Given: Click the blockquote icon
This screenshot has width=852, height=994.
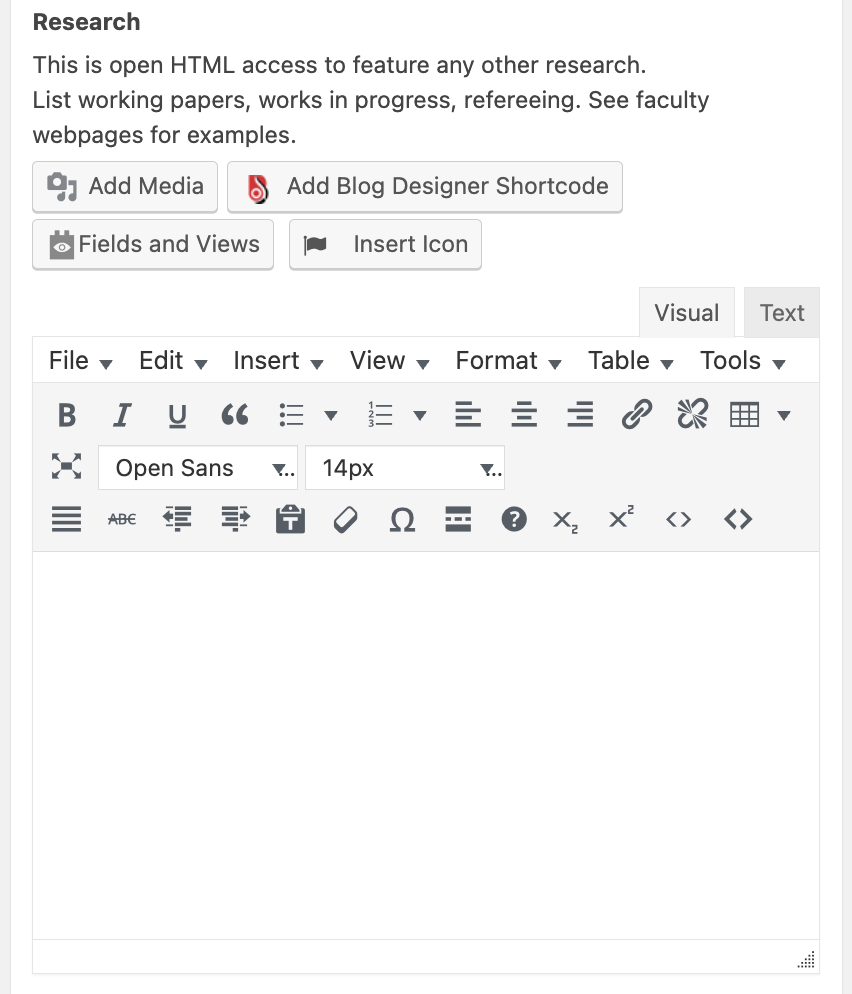Looking at the screenshot, I should [x=234, y=414].
